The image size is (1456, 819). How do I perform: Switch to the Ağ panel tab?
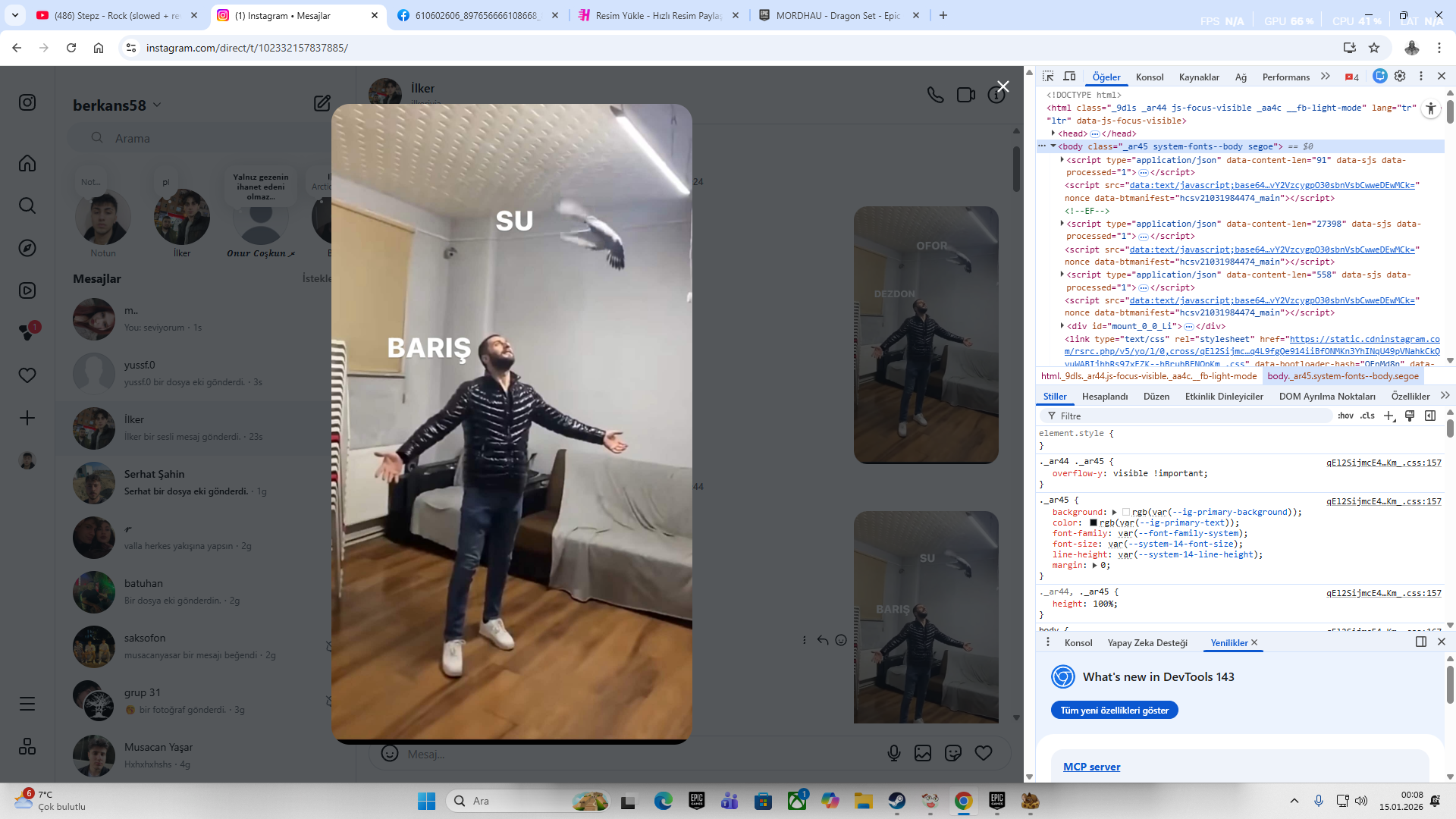1241,77
